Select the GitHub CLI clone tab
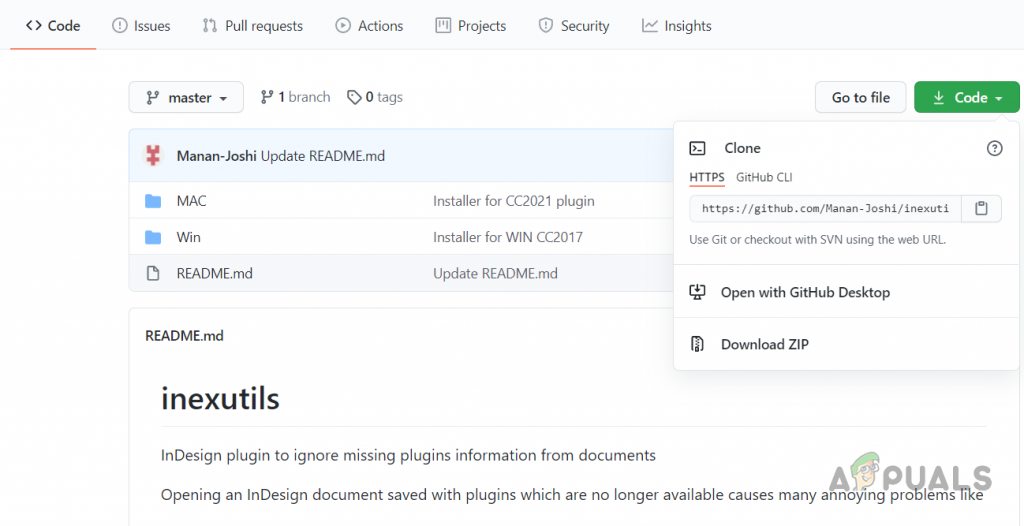The image size is (1024, 526). (764, 177)
